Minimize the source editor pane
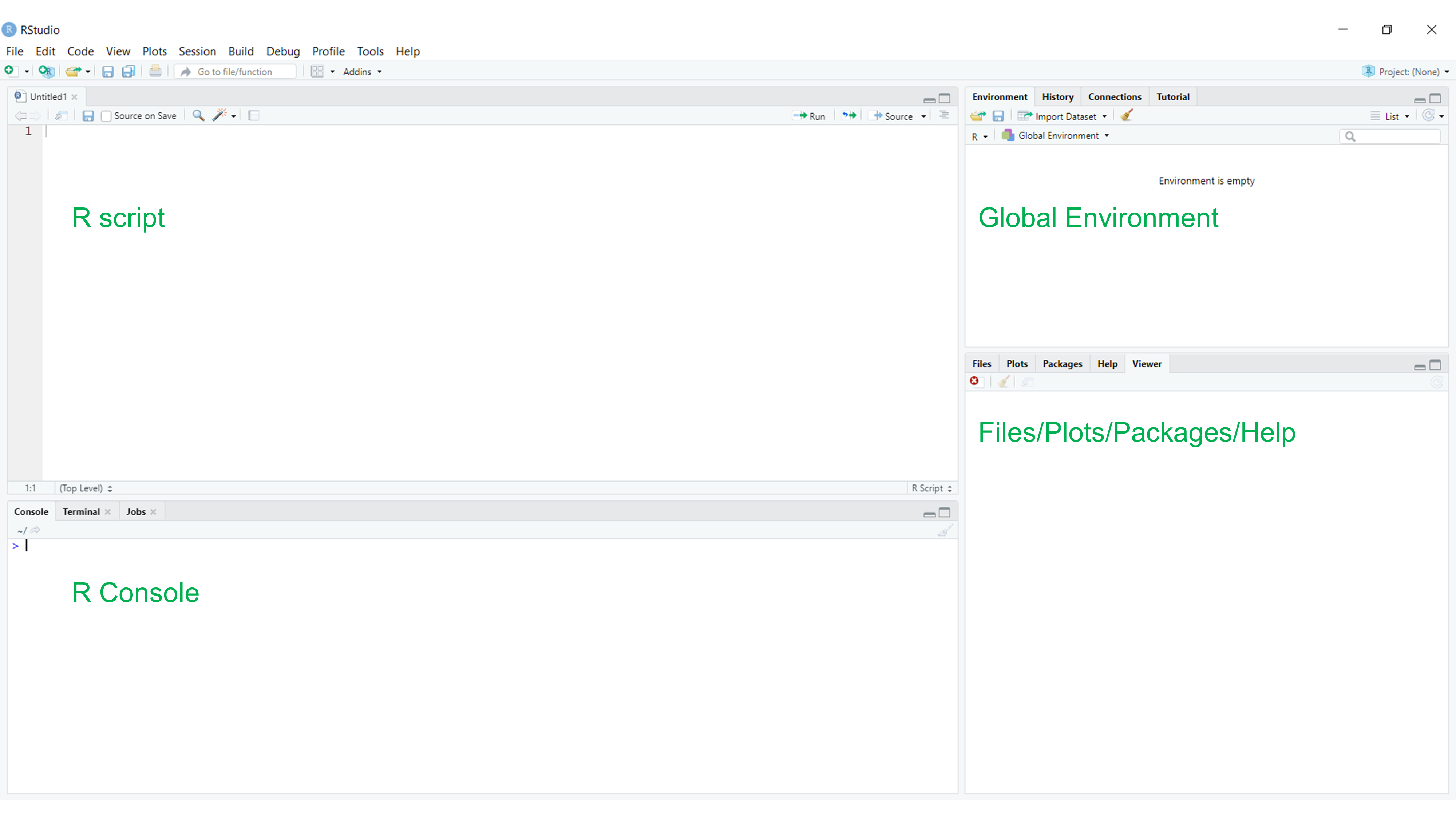The height and width of the screenshot is (819, 1456). pos(929,100)
